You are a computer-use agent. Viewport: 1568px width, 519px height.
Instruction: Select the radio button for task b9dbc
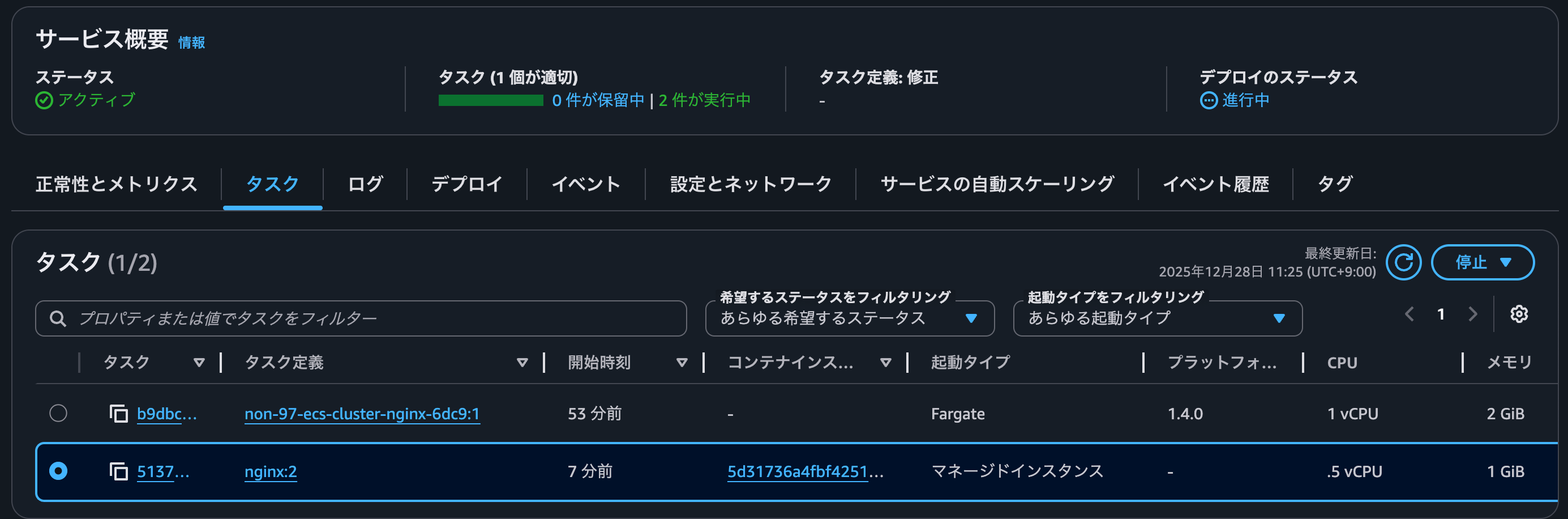click(58, 413)
